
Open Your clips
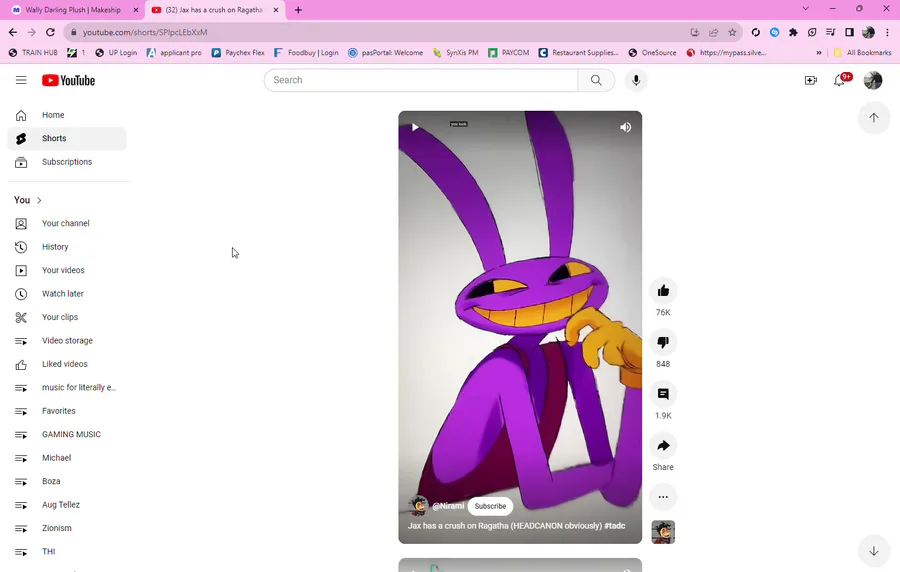pos(67,317)
